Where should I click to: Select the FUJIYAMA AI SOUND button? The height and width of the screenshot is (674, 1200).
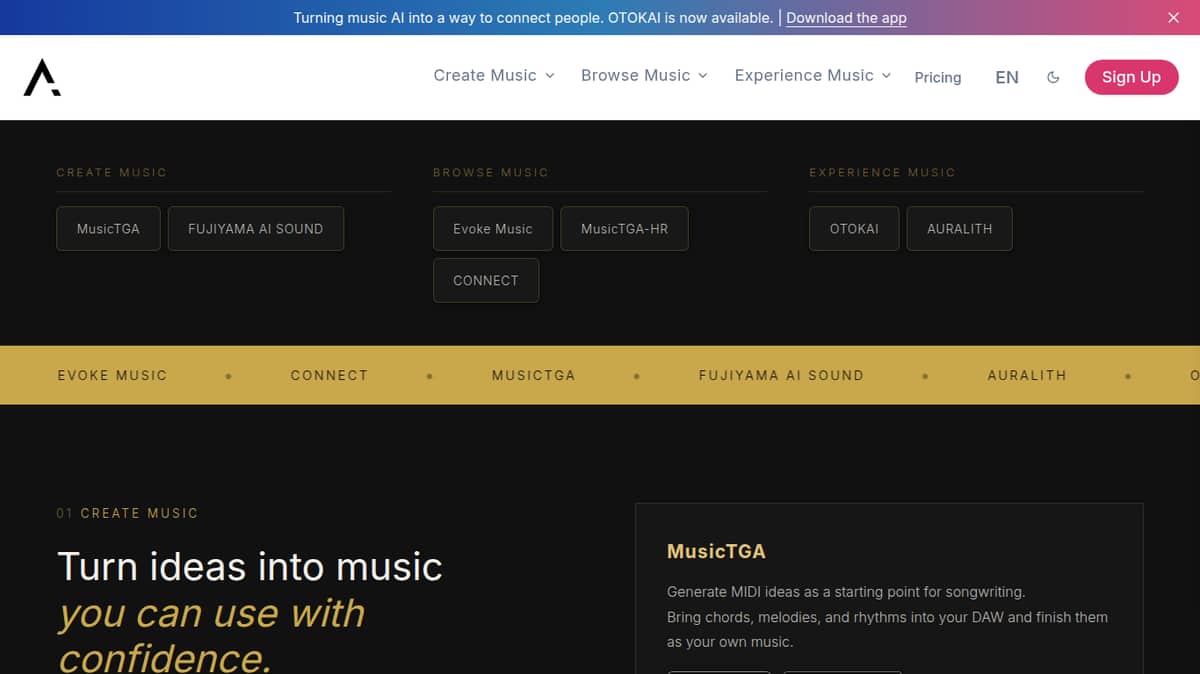(256, 229)
